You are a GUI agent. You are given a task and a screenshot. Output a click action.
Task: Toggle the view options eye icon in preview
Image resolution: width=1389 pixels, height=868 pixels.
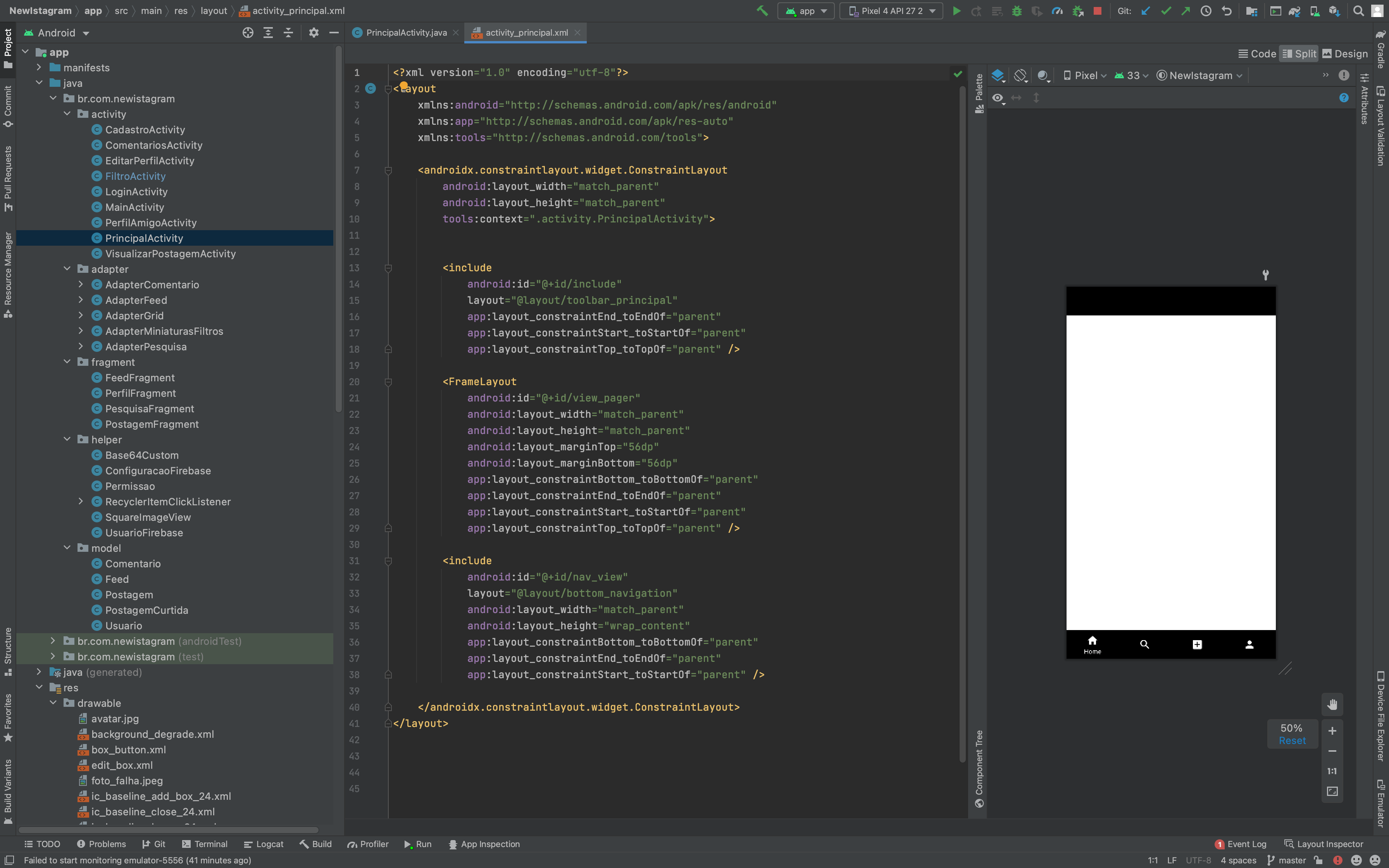pos(998,98)
